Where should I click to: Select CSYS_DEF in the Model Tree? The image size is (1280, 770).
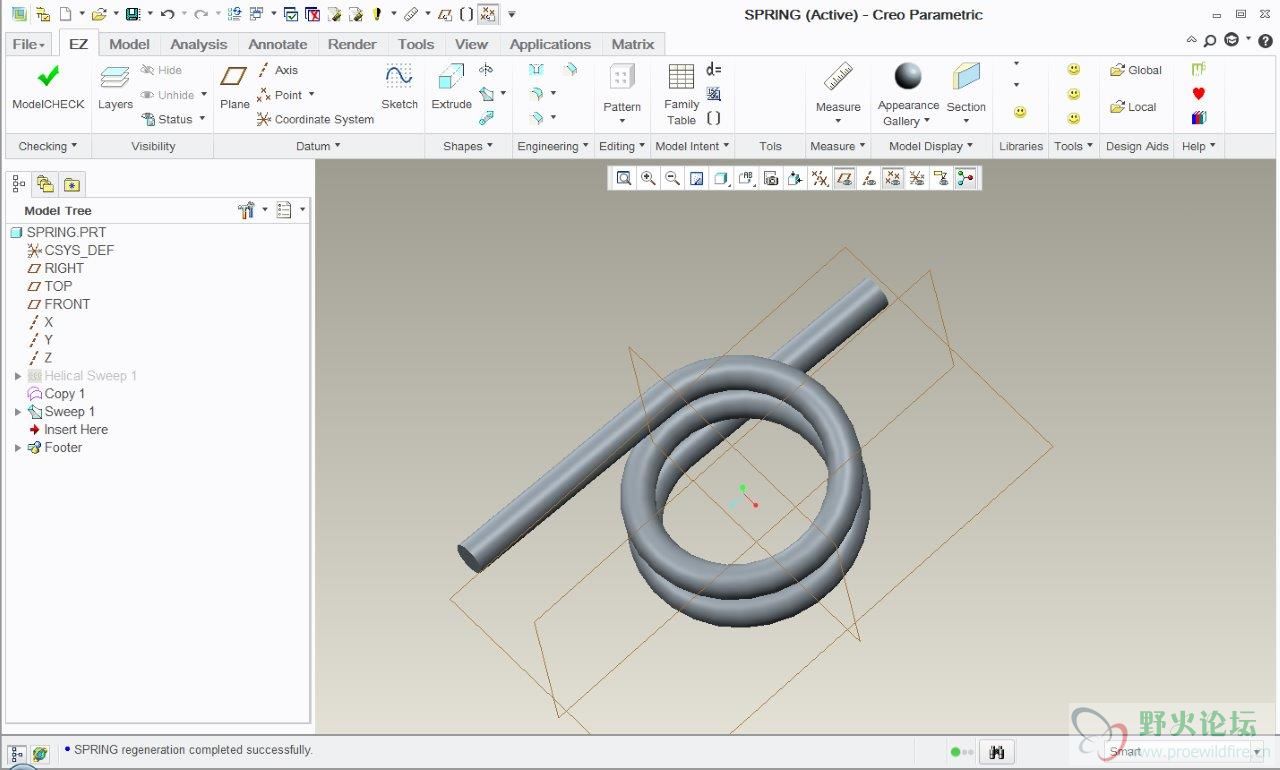[x=71, y=250]
